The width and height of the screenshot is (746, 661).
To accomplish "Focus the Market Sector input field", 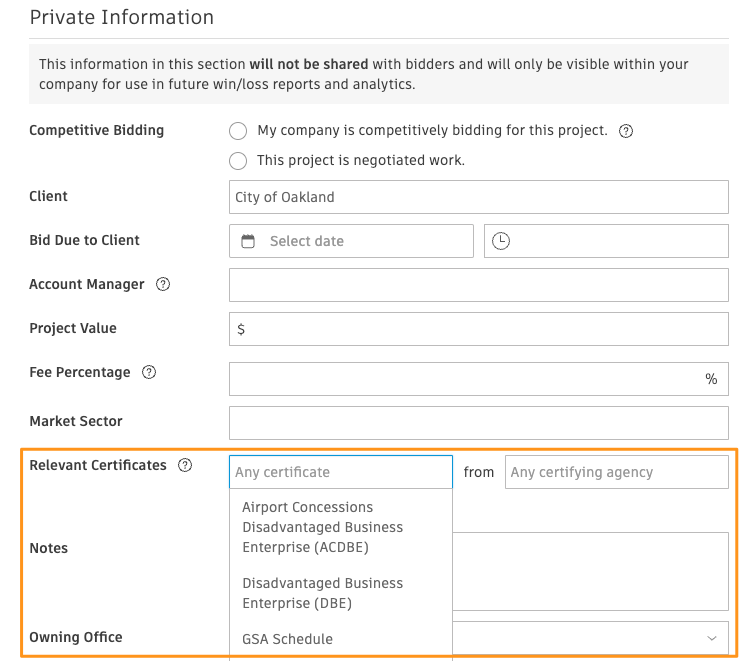I will (478, 423).
